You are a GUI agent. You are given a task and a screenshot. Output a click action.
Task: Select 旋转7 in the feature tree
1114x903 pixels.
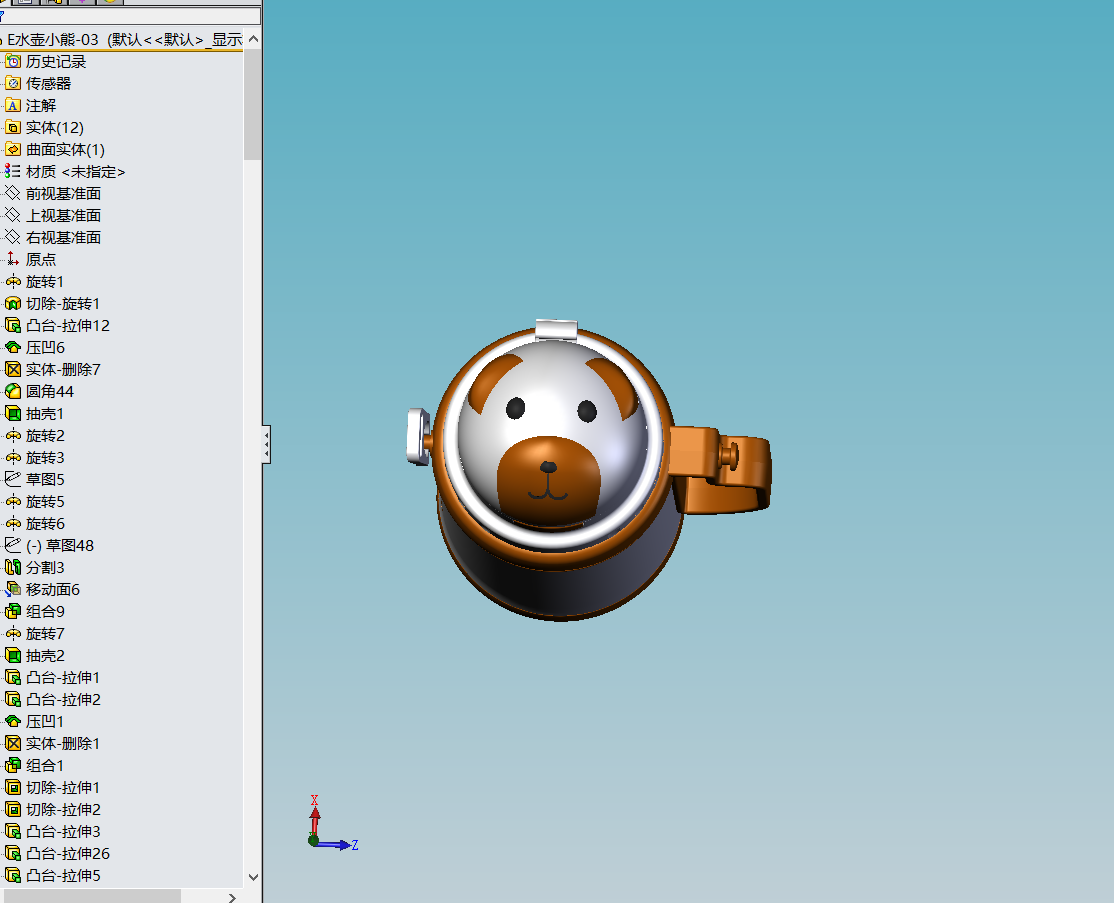[45, 634]
